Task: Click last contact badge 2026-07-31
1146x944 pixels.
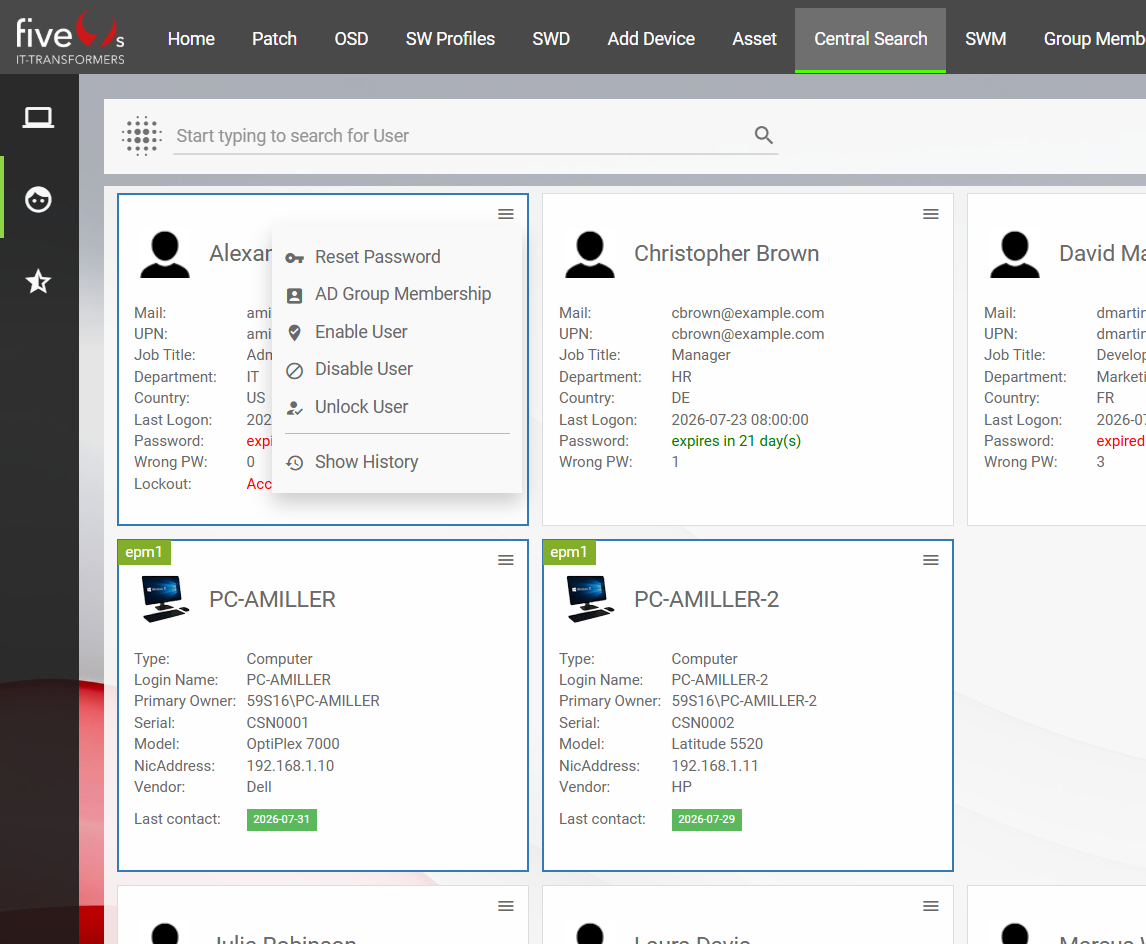Action: coord(281,820)
